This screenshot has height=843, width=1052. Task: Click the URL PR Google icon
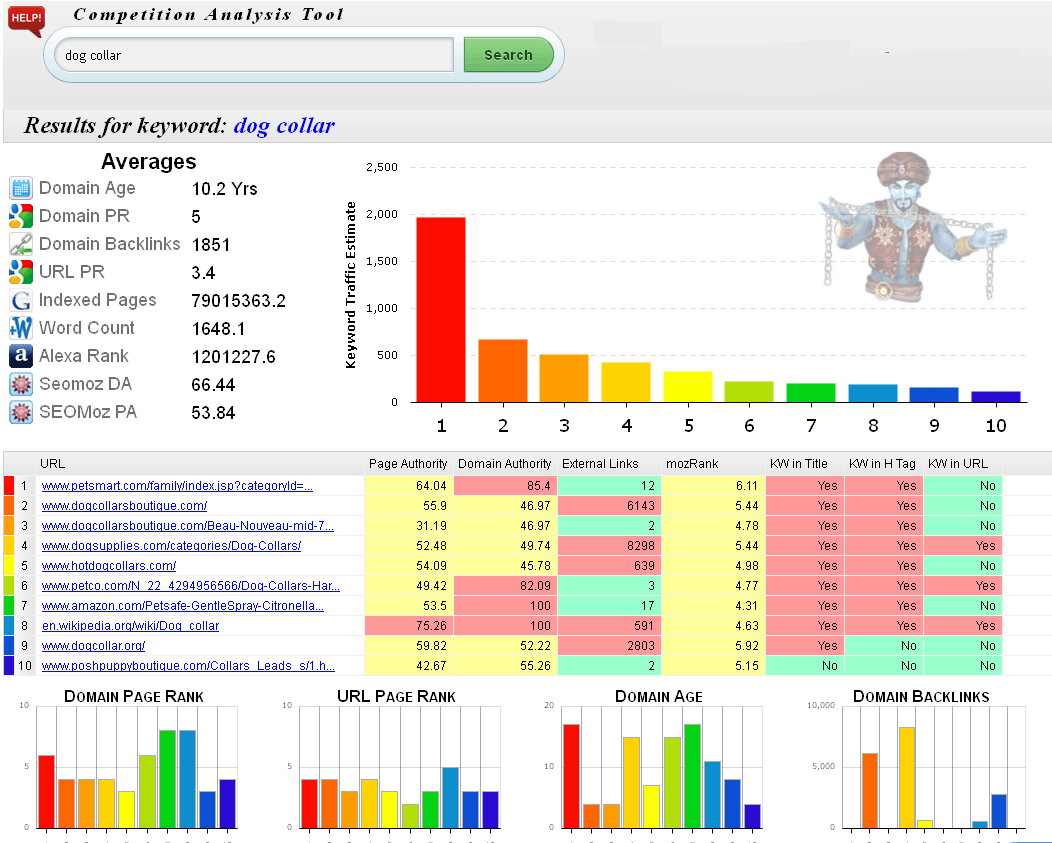[21, 272]
